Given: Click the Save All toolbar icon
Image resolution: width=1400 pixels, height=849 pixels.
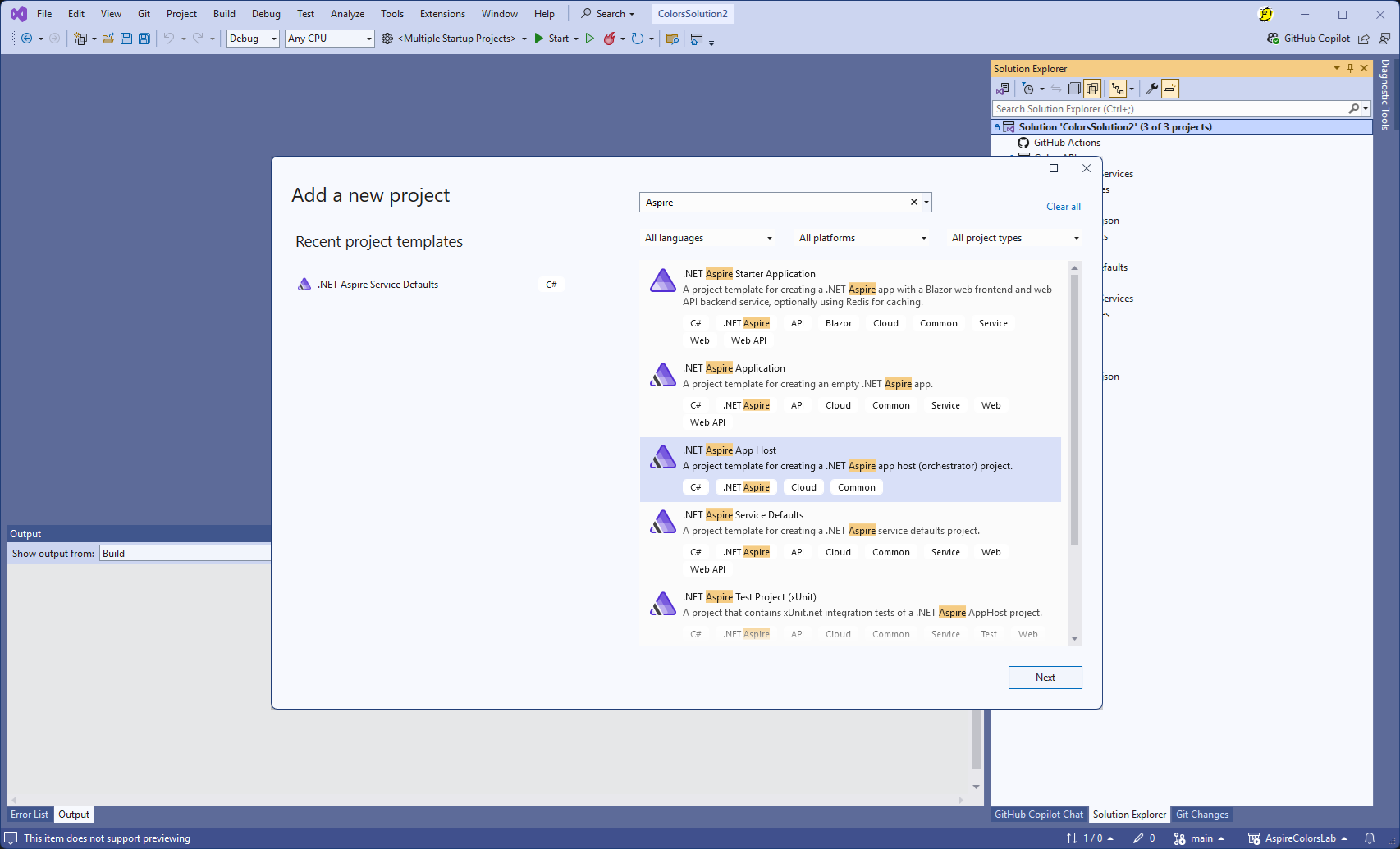Looking at the screenshot, I should pos(144,39).
